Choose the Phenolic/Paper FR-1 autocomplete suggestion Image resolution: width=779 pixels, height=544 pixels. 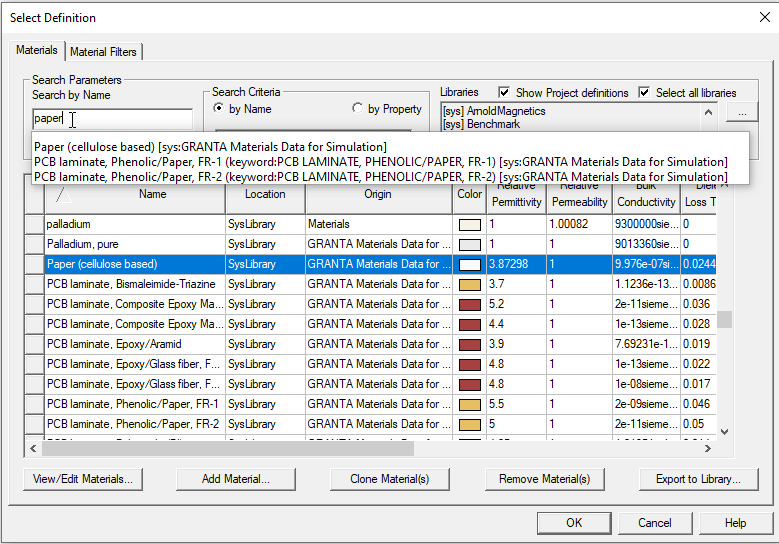pos(381,161)
